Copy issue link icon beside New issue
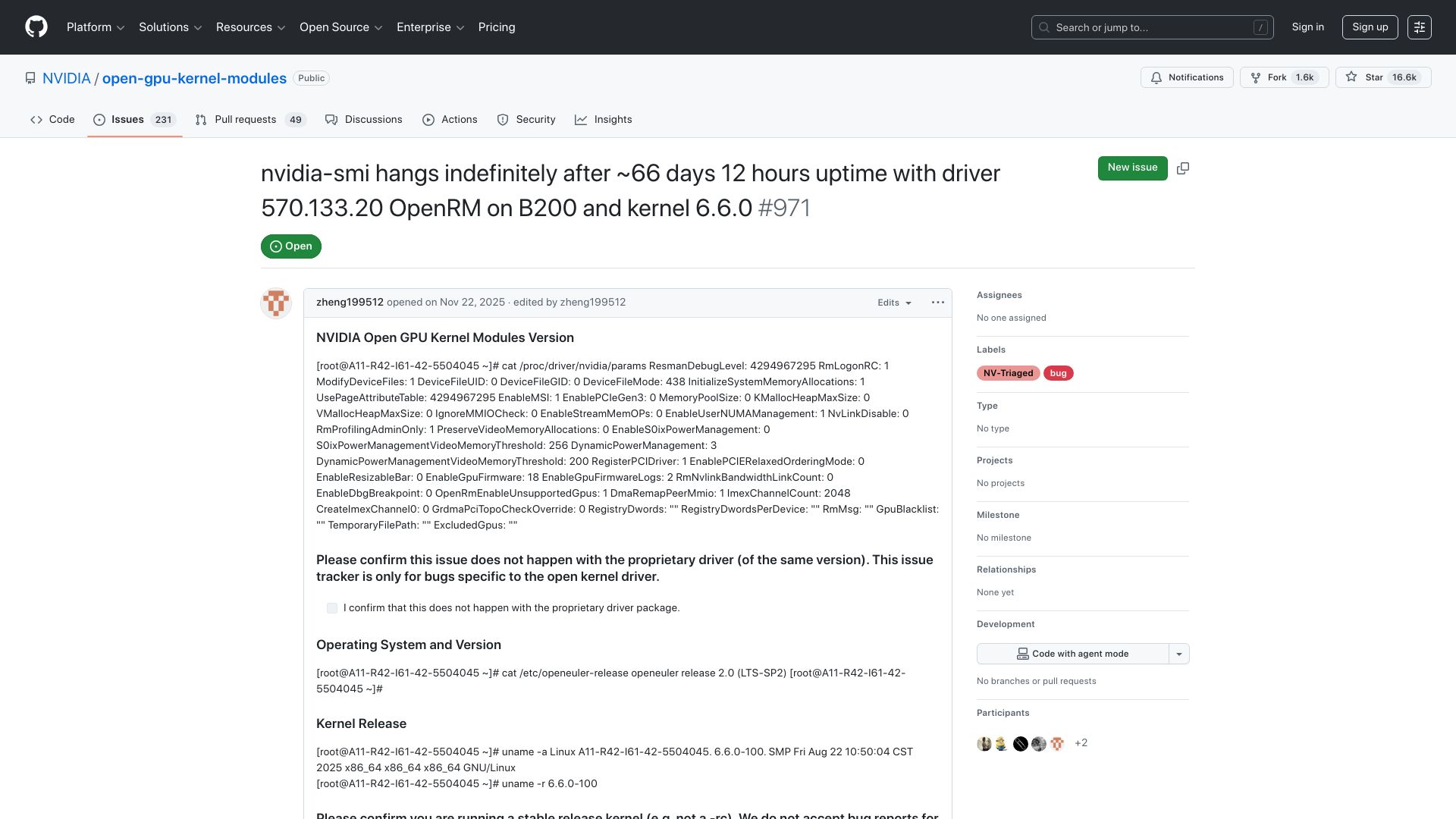Image resolution: width=1456 pixels, height=819 pixels. (1183, 168)
